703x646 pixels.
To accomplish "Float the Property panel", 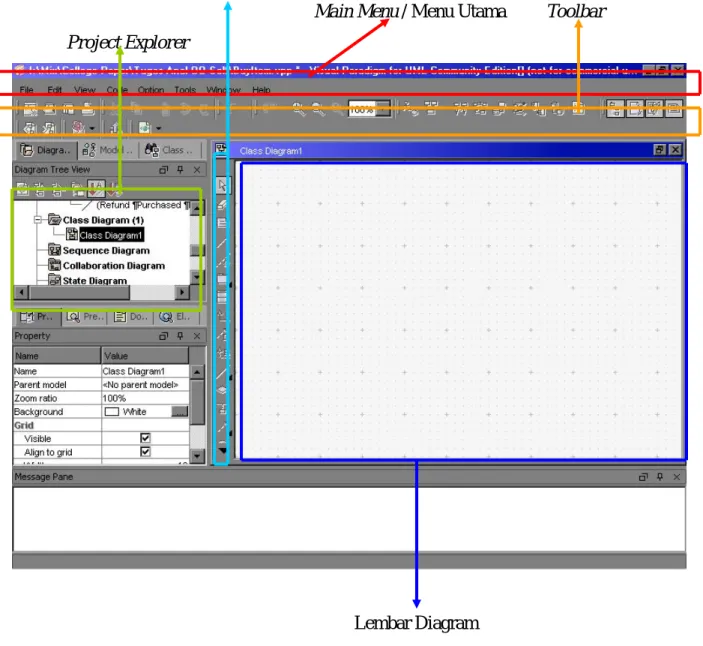I will tap(164, 336).
